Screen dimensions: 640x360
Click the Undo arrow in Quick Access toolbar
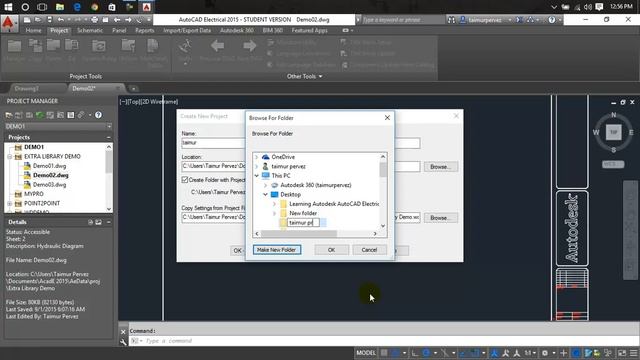tap(61, 20)
